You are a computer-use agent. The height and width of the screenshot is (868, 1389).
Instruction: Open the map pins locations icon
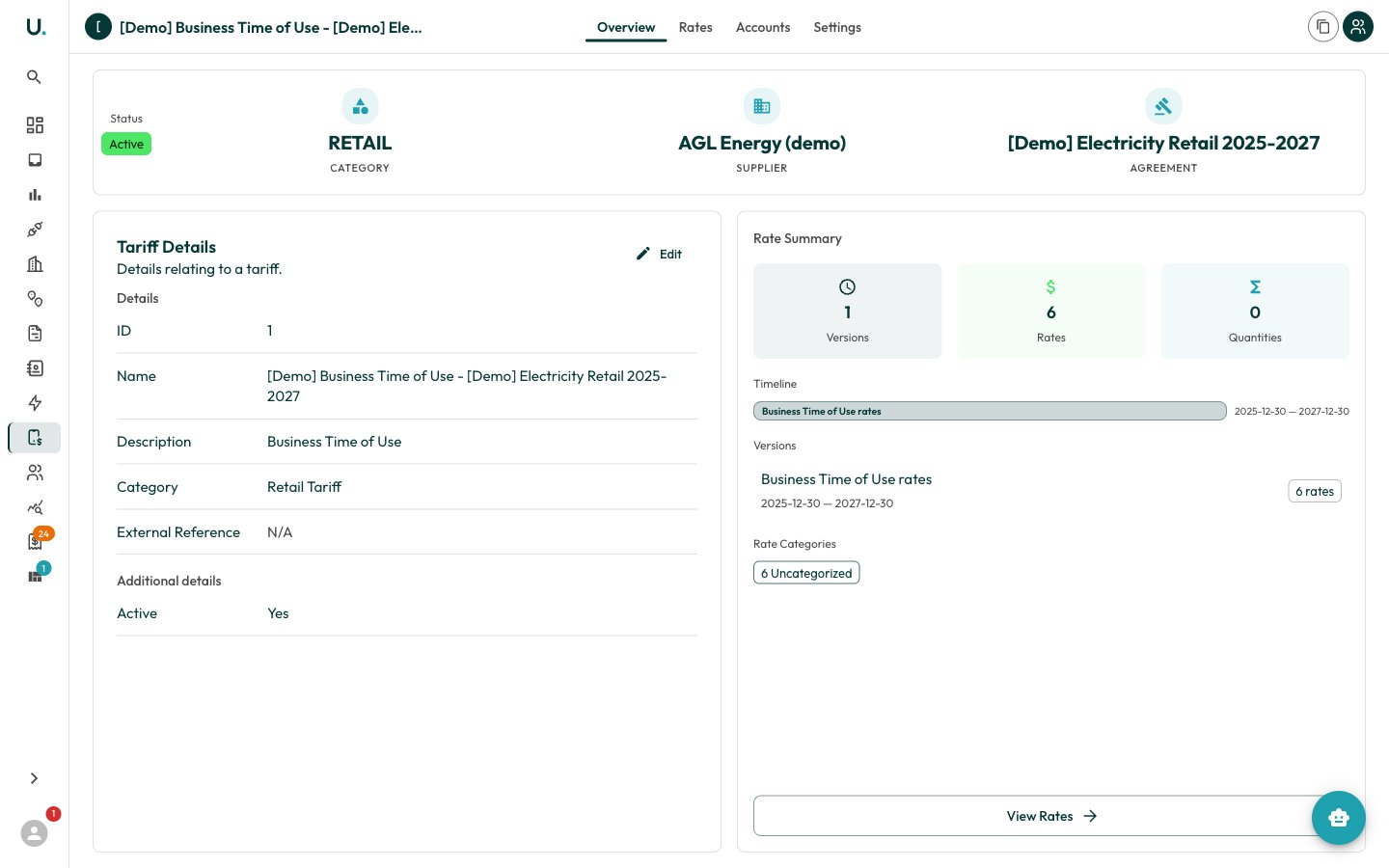[35, 299]
